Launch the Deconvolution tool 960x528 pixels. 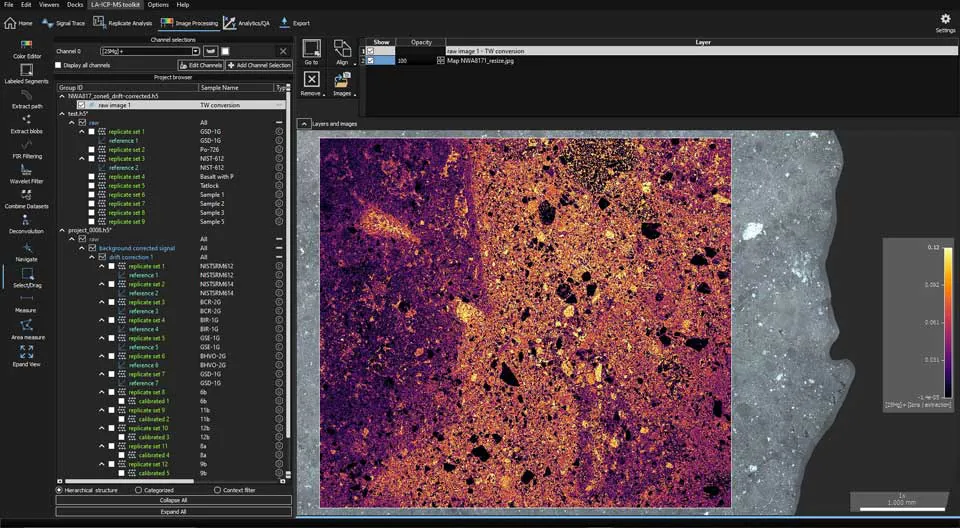coord(27,223)
